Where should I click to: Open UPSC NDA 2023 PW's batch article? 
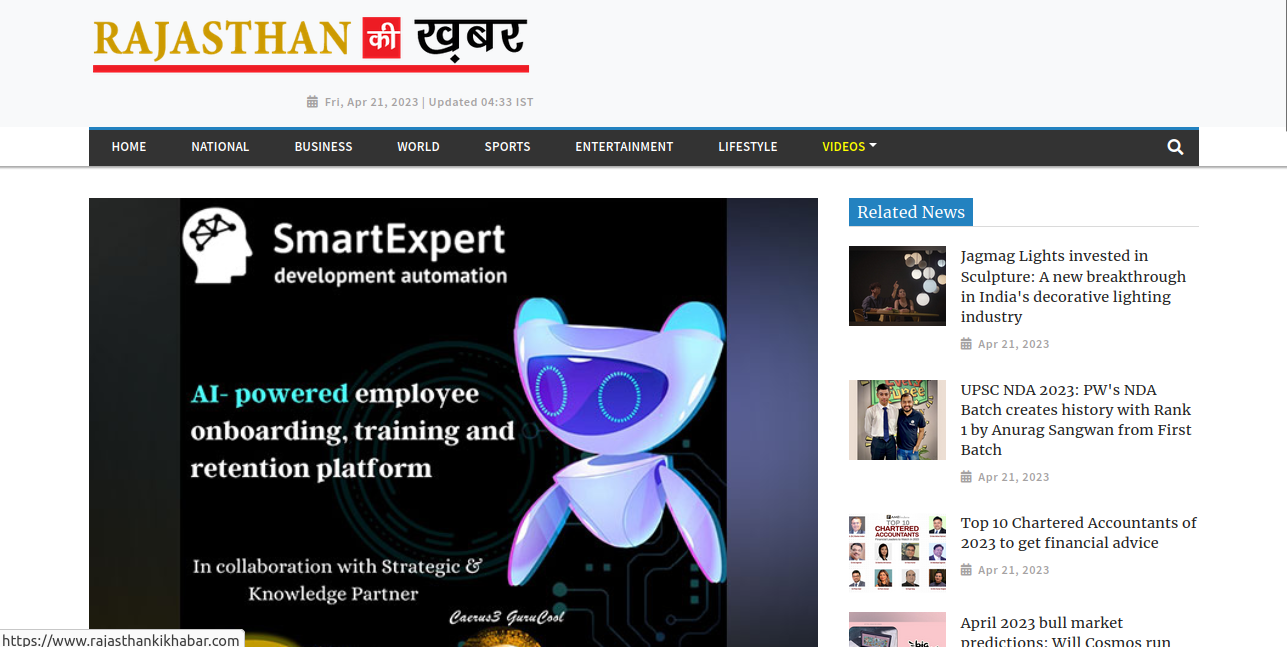coord(1076,420)
